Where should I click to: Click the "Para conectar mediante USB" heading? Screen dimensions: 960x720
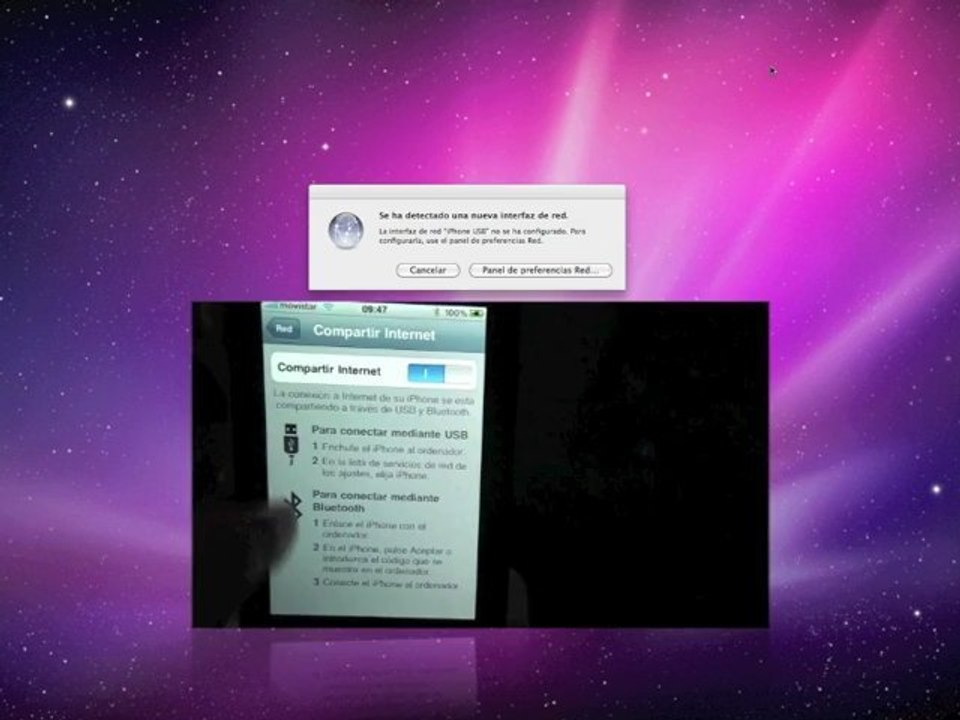[x=389, y=432]
